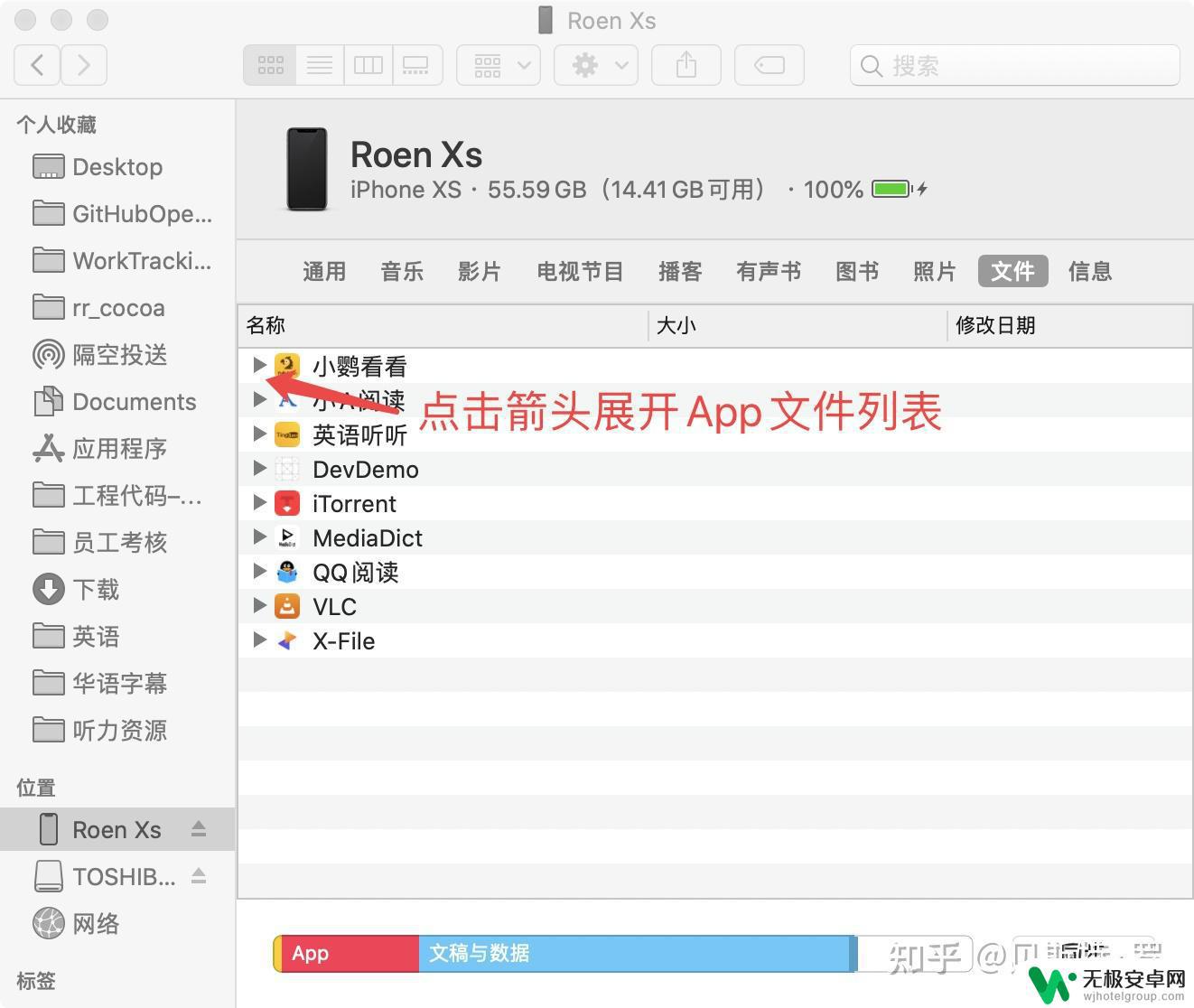This screenshot has width=1194, height=1008.
Task: Click the red App storage segment
Action: 350,954
